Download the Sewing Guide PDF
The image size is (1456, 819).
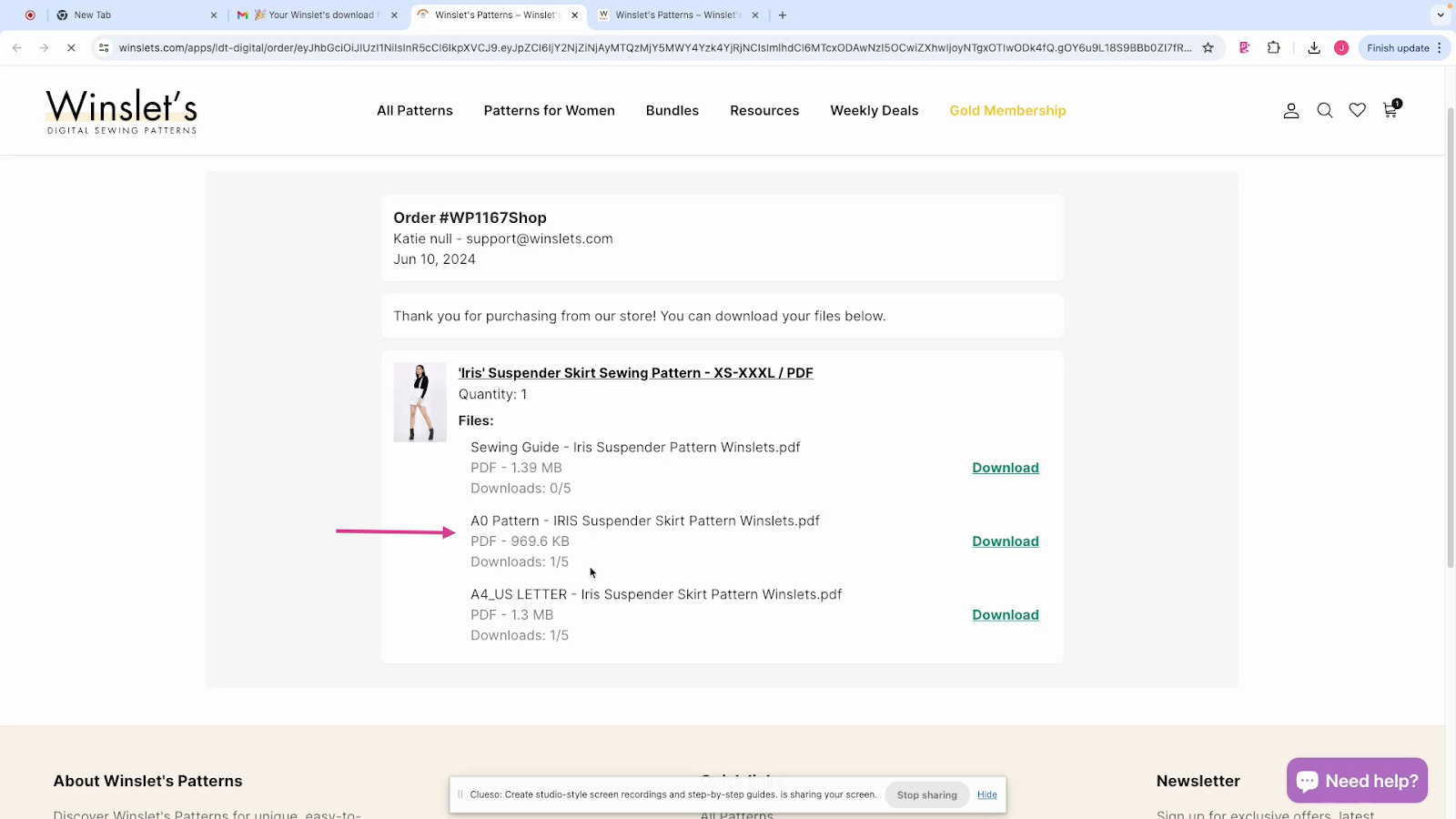[x=1006, y=468]
